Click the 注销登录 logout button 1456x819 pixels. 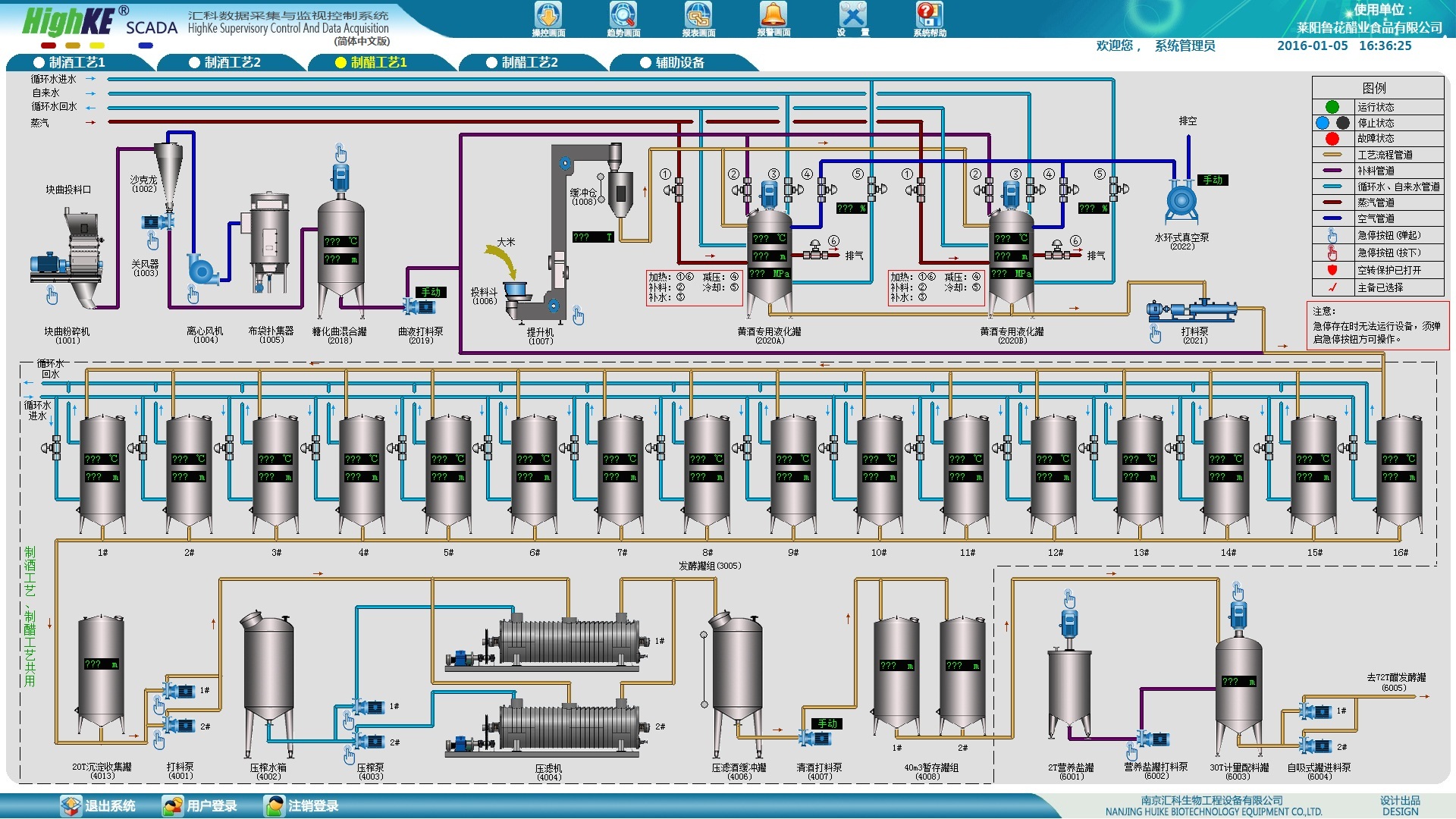tap(302, 805)
